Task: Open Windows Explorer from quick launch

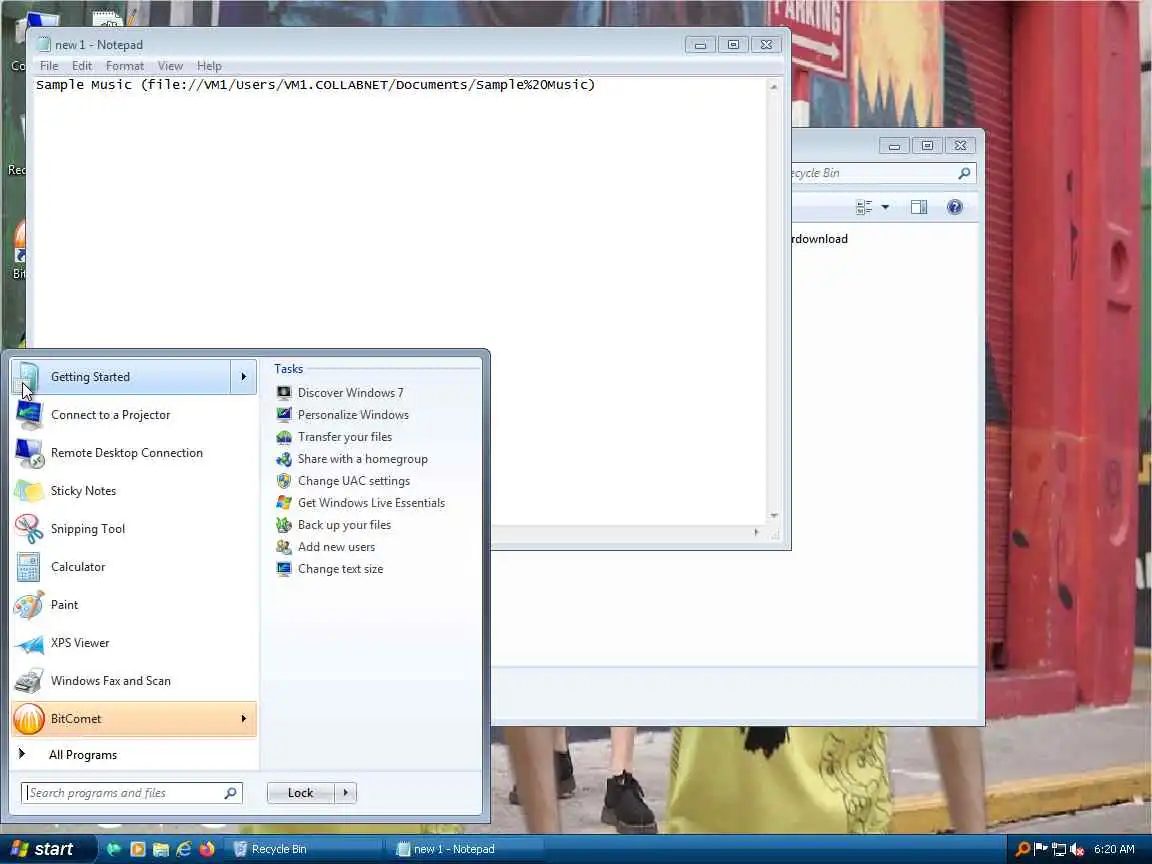Action: (x=160, y=849)
